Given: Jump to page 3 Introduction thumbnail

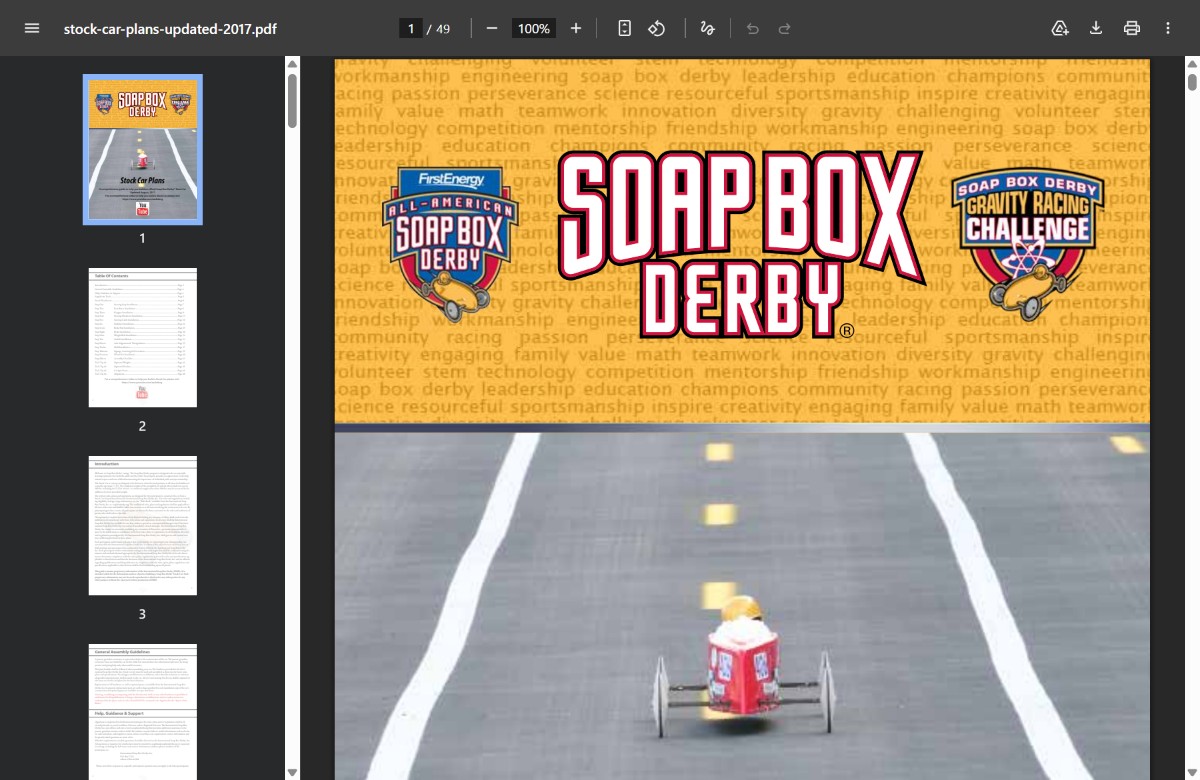Looking at the screenshot, I should coord(143,525).
